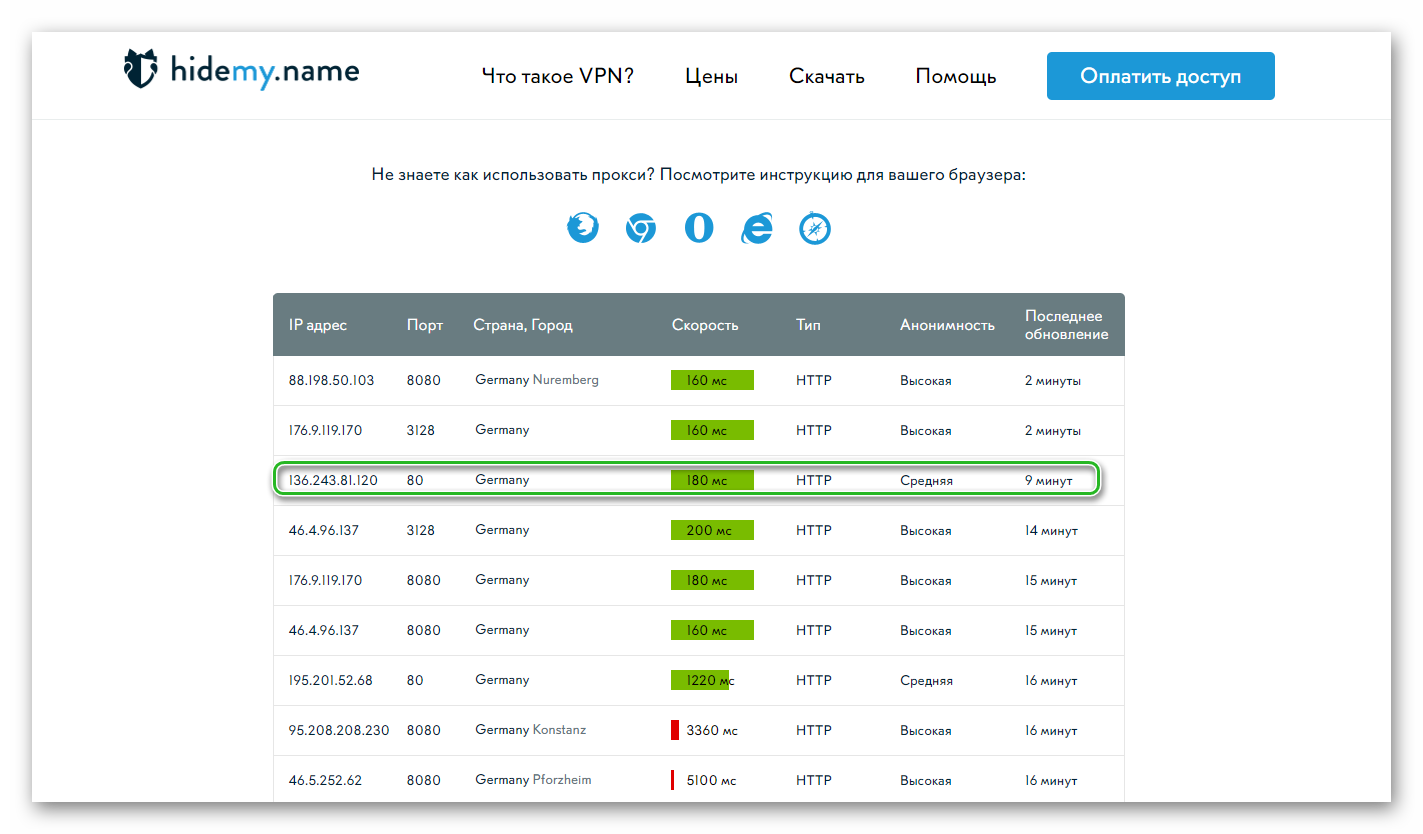Click the IP address 195.201.52.68
The height and width of the screenshot is (834, 1423).
[x=330, y=681]
